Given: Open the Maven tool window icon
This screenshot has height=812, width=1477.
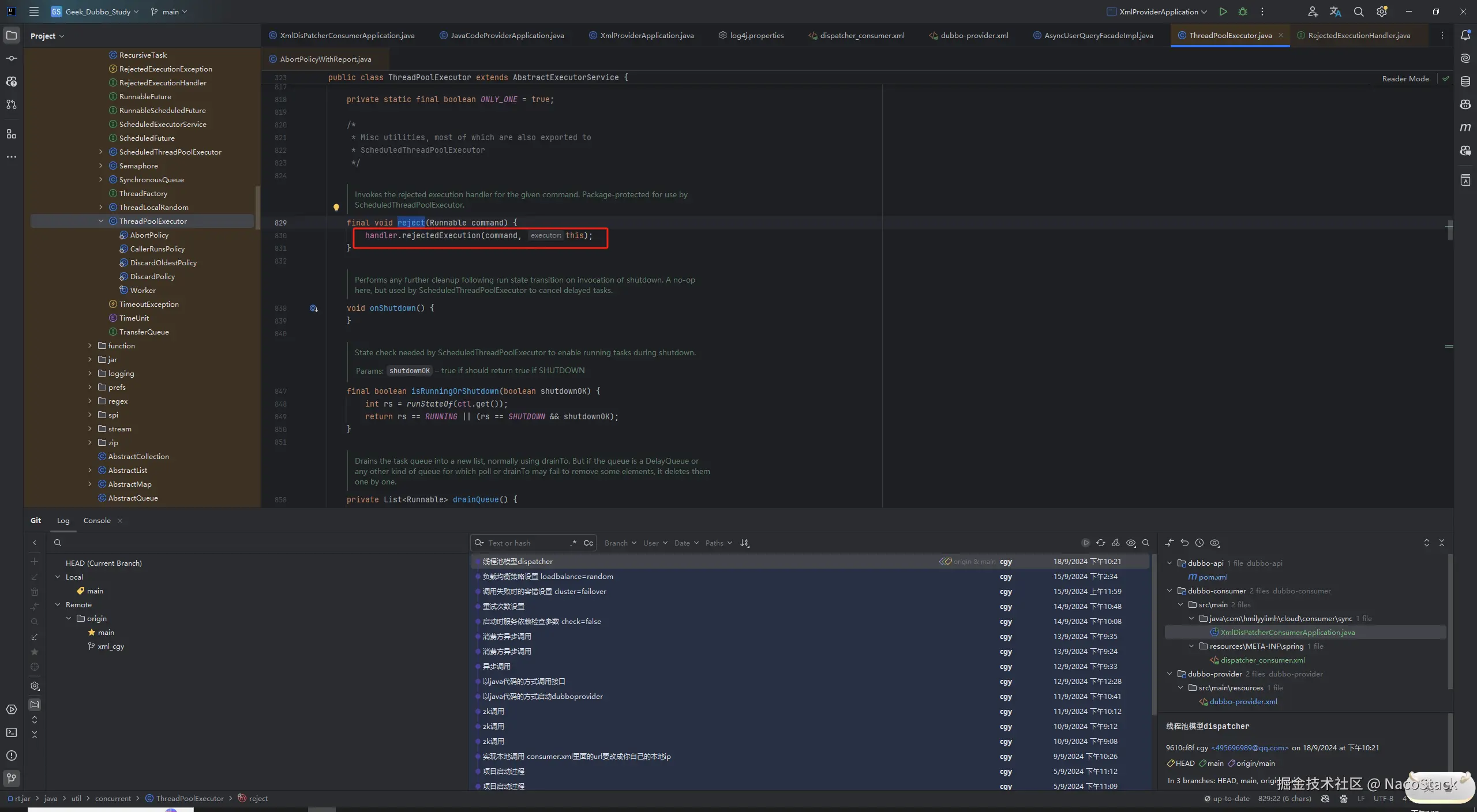Looking at the screenshot, I should [1465, 127].
